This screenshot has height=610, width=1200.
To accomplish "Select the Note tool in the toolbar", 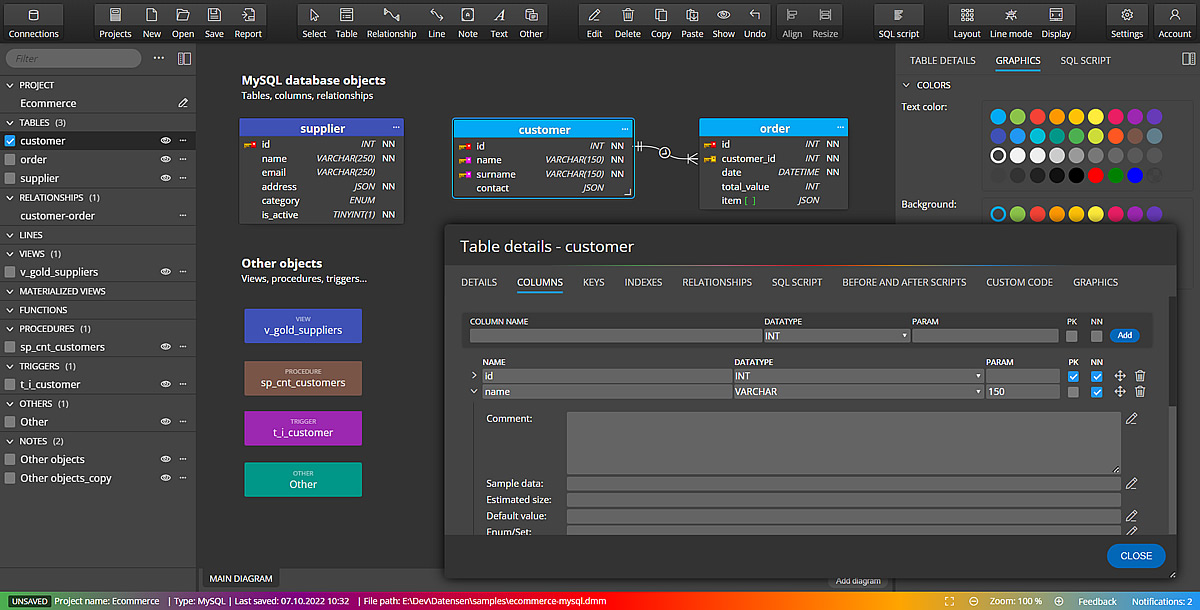I will pyautogui.click(x=467, y=15).
